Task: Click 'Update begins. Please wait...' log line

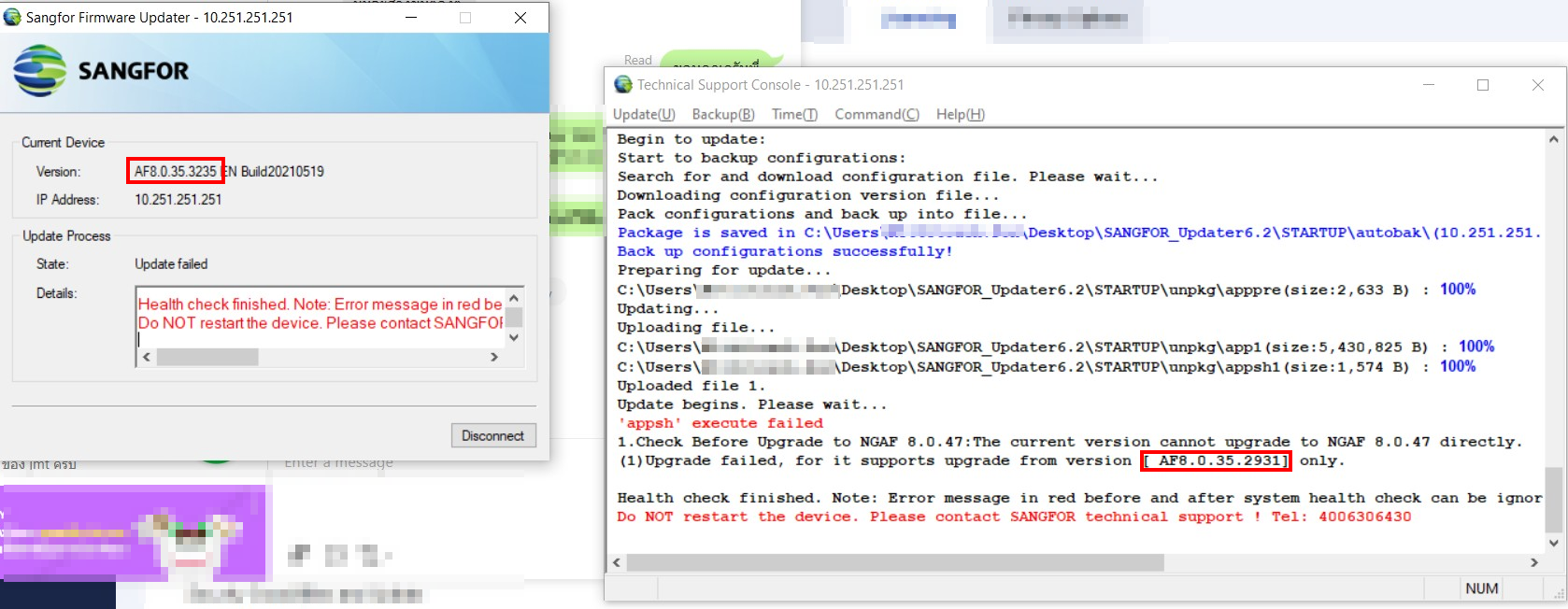Action: click(x=752, y=404)
